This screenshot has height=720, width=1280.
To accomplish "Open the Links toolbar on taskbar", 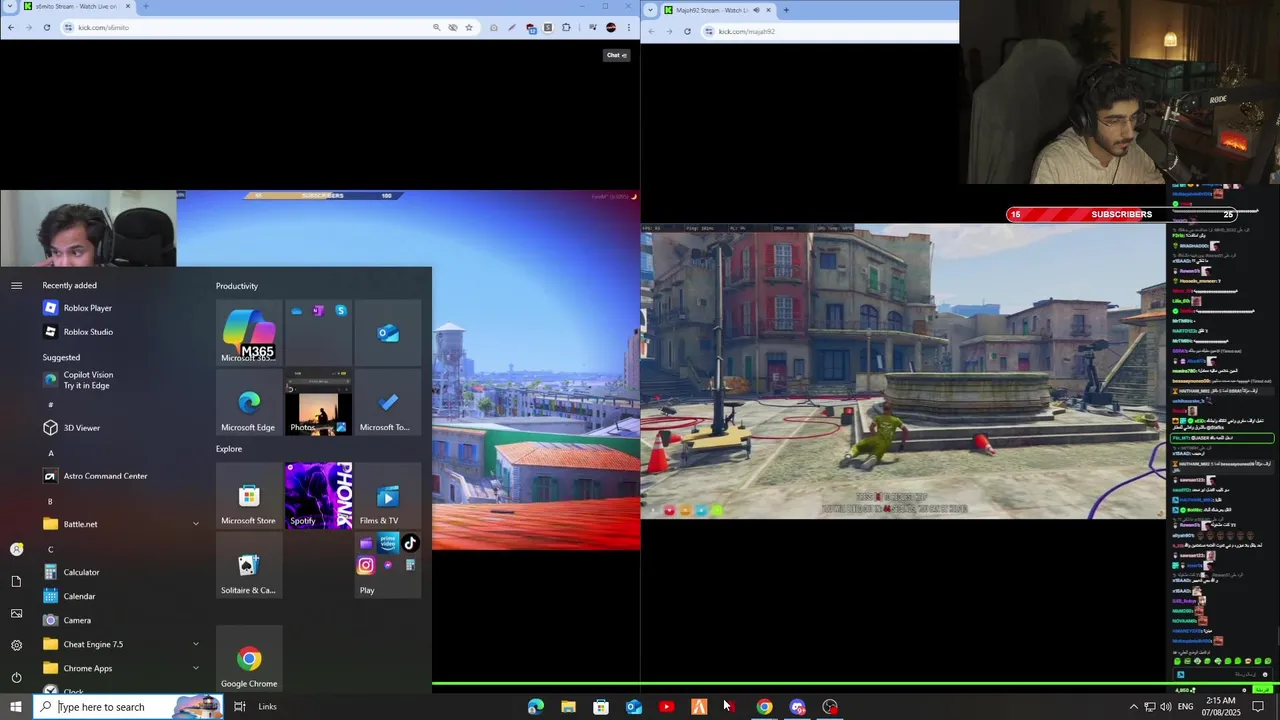I will click(x=267, y=707).
